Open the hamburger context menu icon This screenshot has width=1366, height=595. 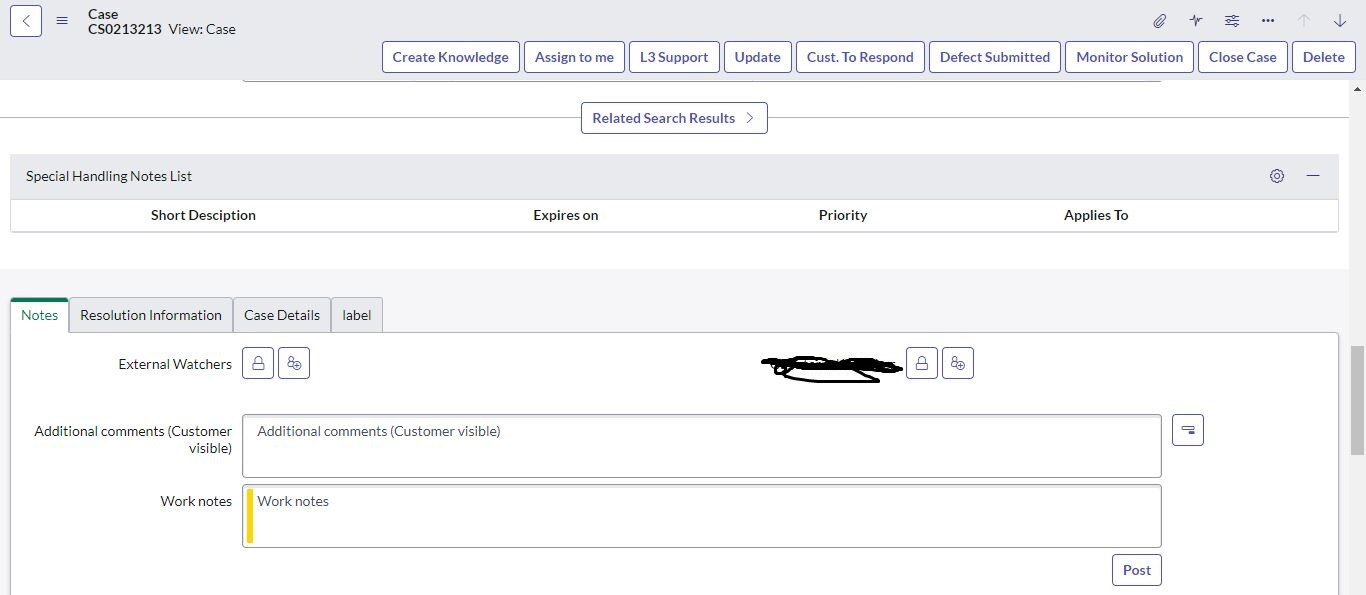pyautogui.click(x=62, y=20)
